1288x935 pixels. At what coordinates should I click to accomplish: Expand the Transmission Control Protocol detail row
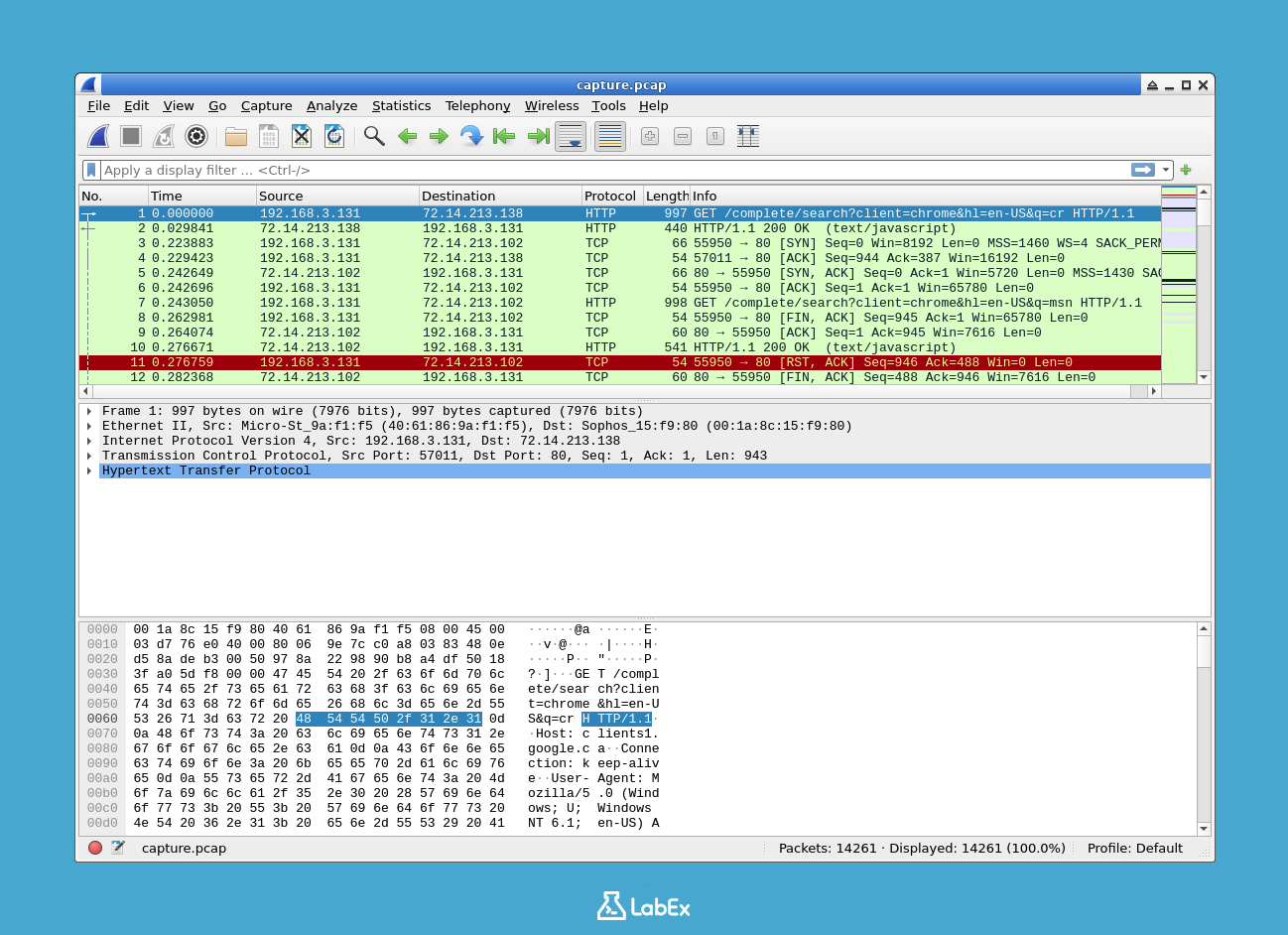pos(89,456)
